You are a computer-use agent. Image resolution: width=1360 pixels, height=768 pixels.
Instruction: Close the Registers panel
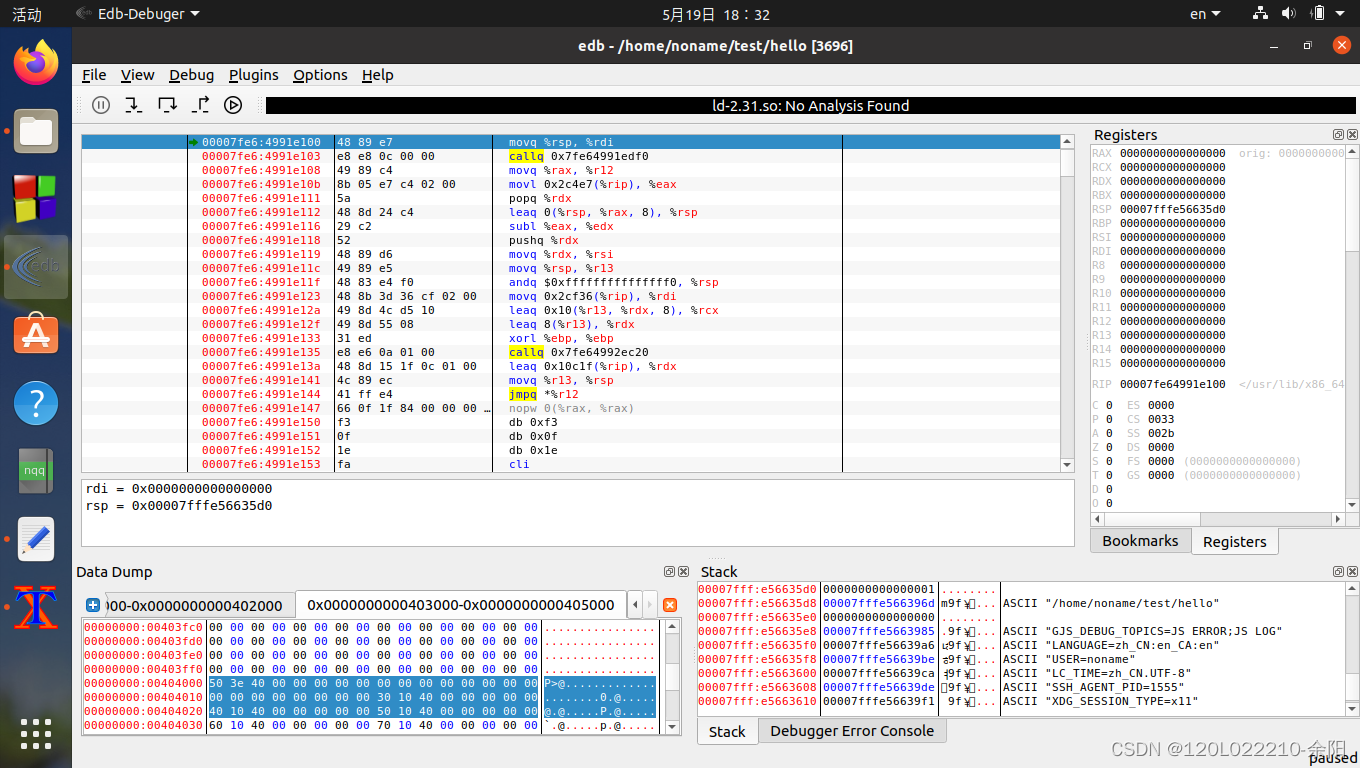[1352, 135]
